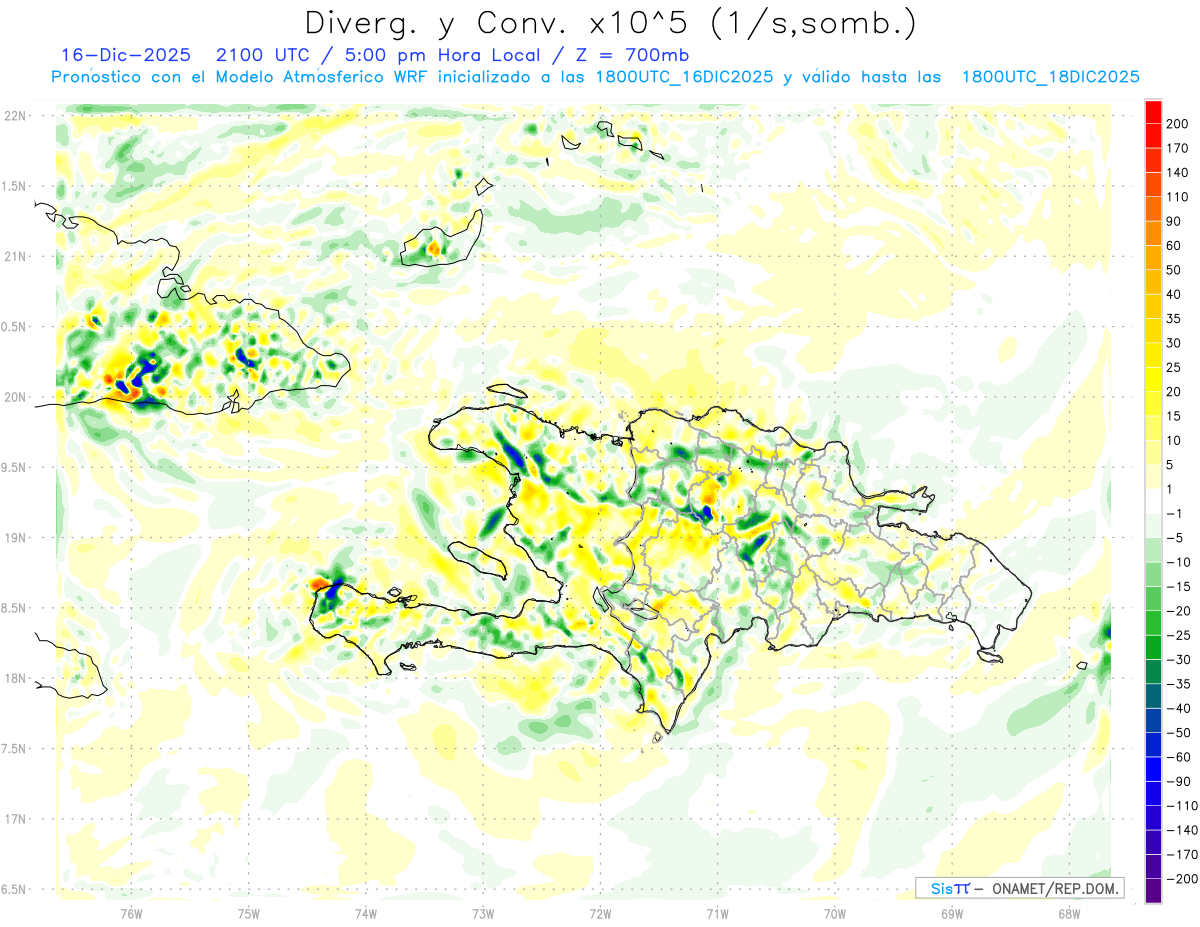Click the '72W' longitude axis label
Image resolution: width=1200 pixels, height=927 pixels.
600,914
